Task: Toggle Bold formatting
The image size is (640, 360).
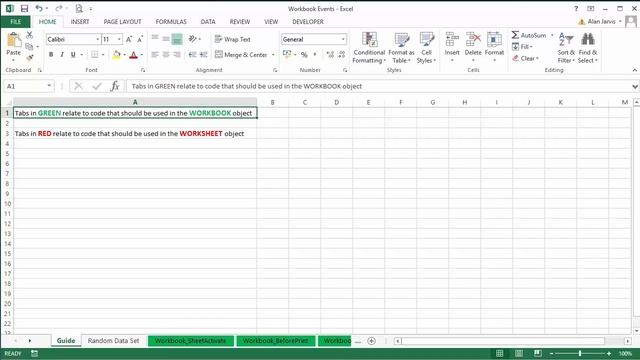Action: (51, 55)
